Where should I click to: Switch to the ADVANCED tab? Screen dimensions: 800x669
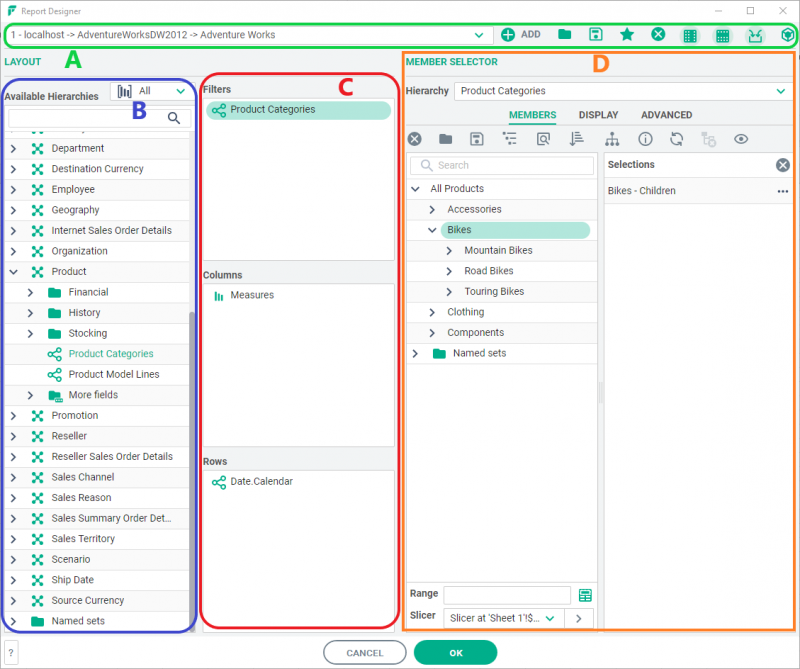coord(667,114)
